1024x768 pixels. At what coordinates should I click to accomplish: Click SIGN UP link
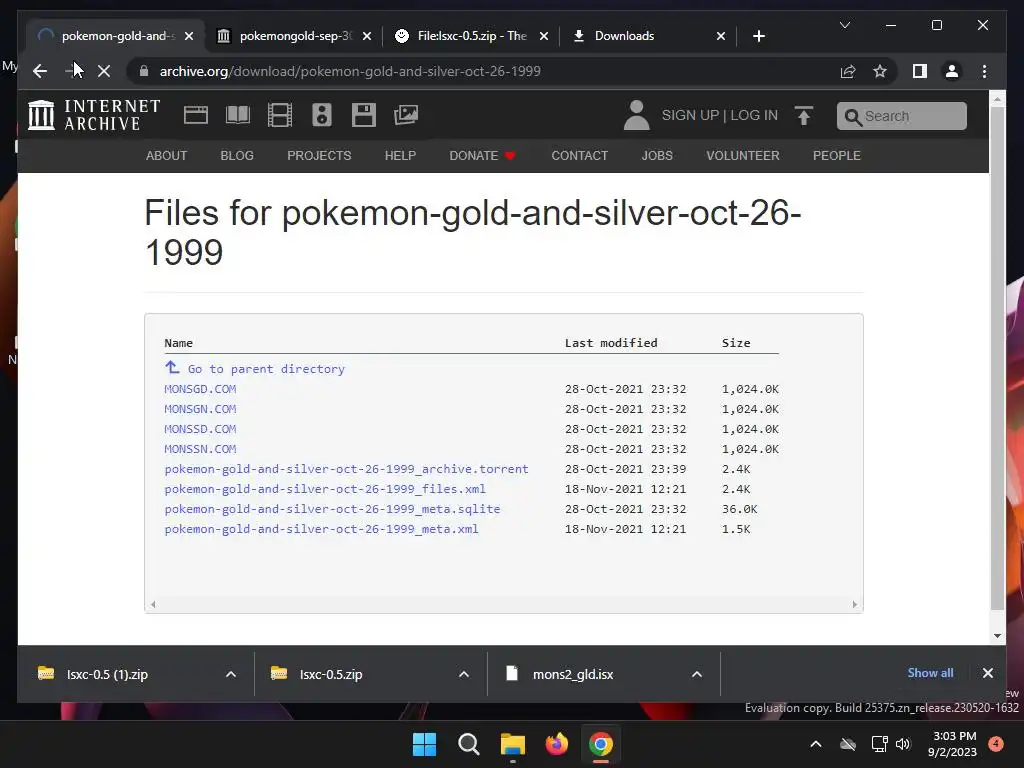(x=690, y=115)
